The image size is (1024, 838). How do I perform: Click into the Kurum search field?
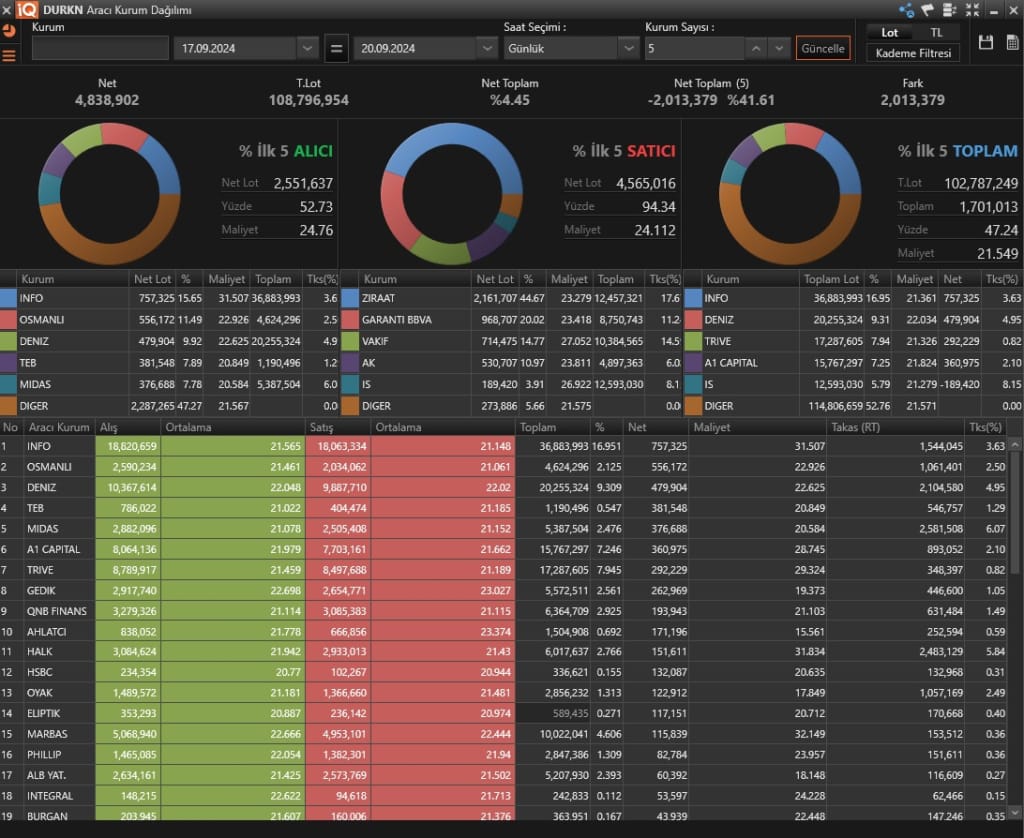click(100, 48)
